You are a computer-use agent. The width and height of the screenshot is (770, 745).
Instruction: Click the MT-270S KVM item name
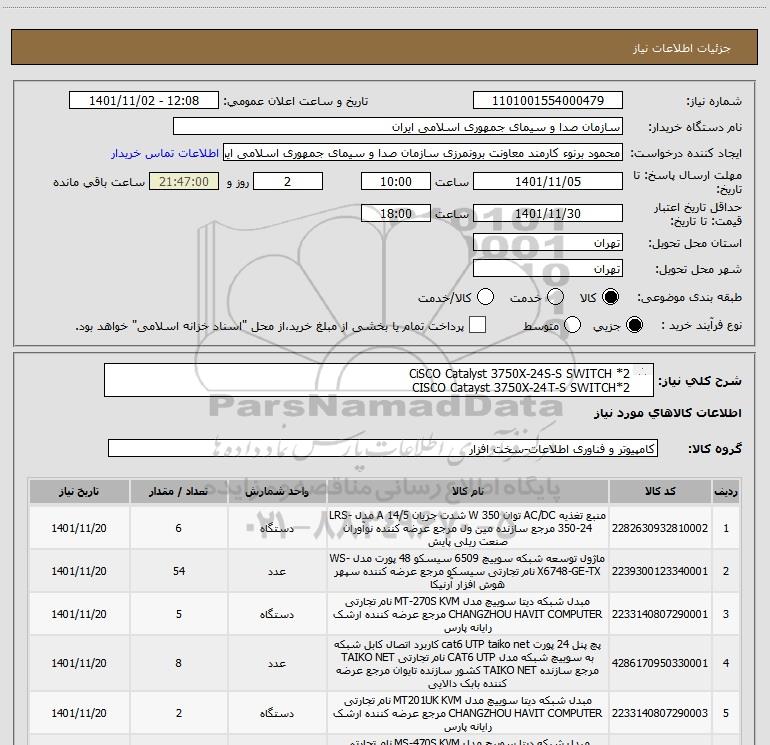pyautogui.click(x=468, y=614)
